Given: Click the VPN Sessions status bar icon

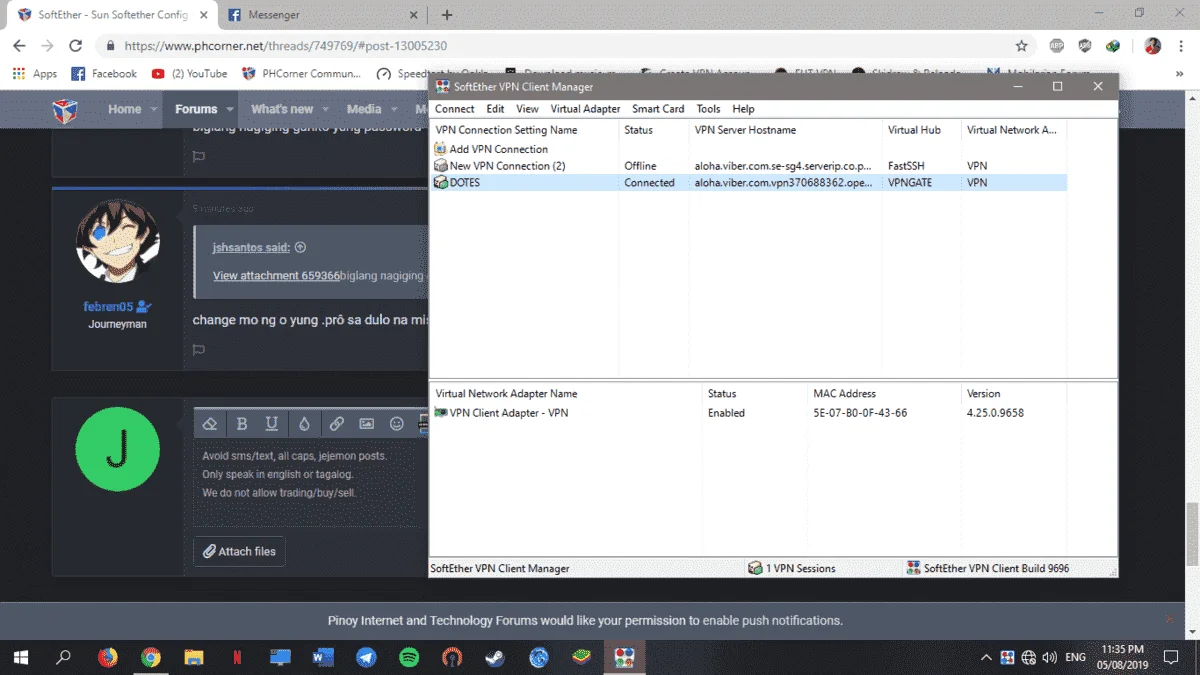Looking at the screenshot, I should pyautogui.click(x=755, y=568).
